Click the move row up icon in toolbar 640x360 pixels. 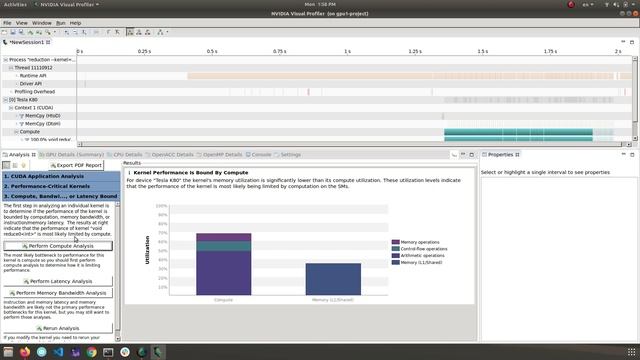coord(109,32)
